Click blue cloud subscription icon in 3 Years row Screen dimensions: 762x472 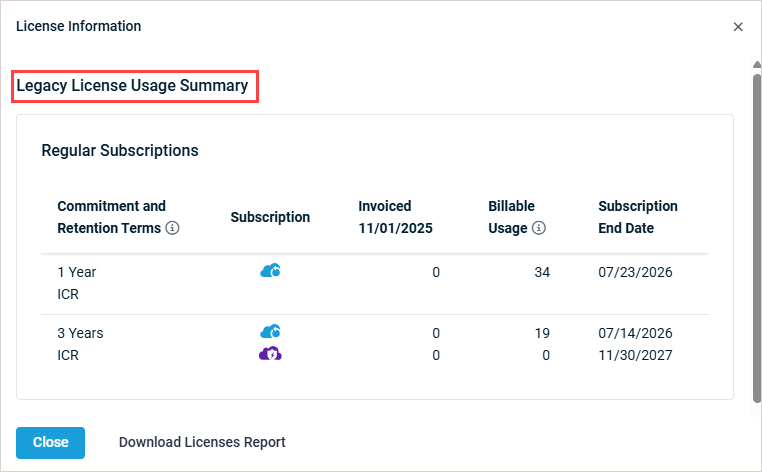270,332
